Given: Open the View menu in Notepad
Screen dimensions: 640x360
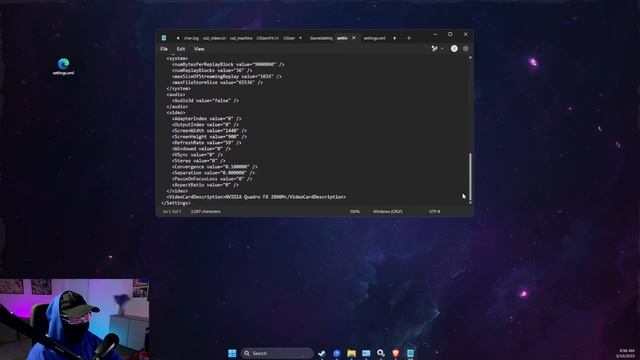Looking at the screenshot, I should point(199,49).
